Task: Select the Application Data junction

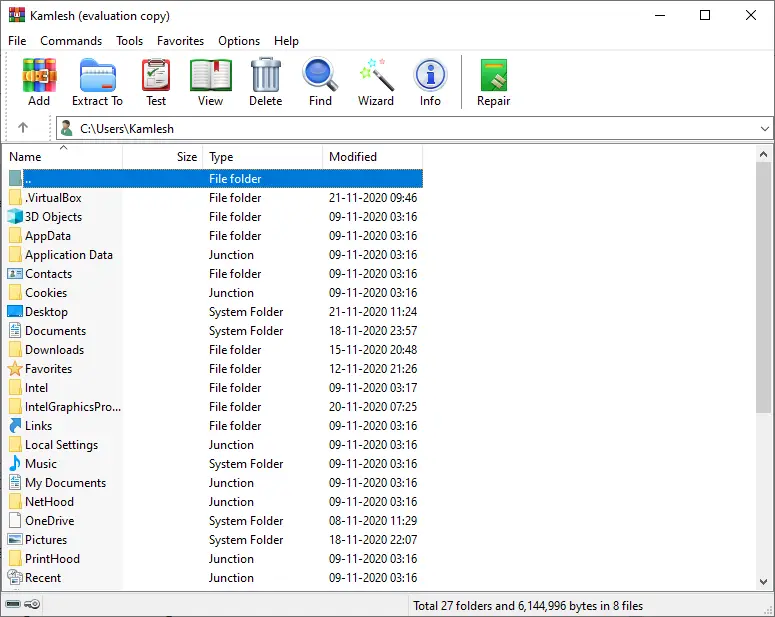Action: click(x=215, y=255)
